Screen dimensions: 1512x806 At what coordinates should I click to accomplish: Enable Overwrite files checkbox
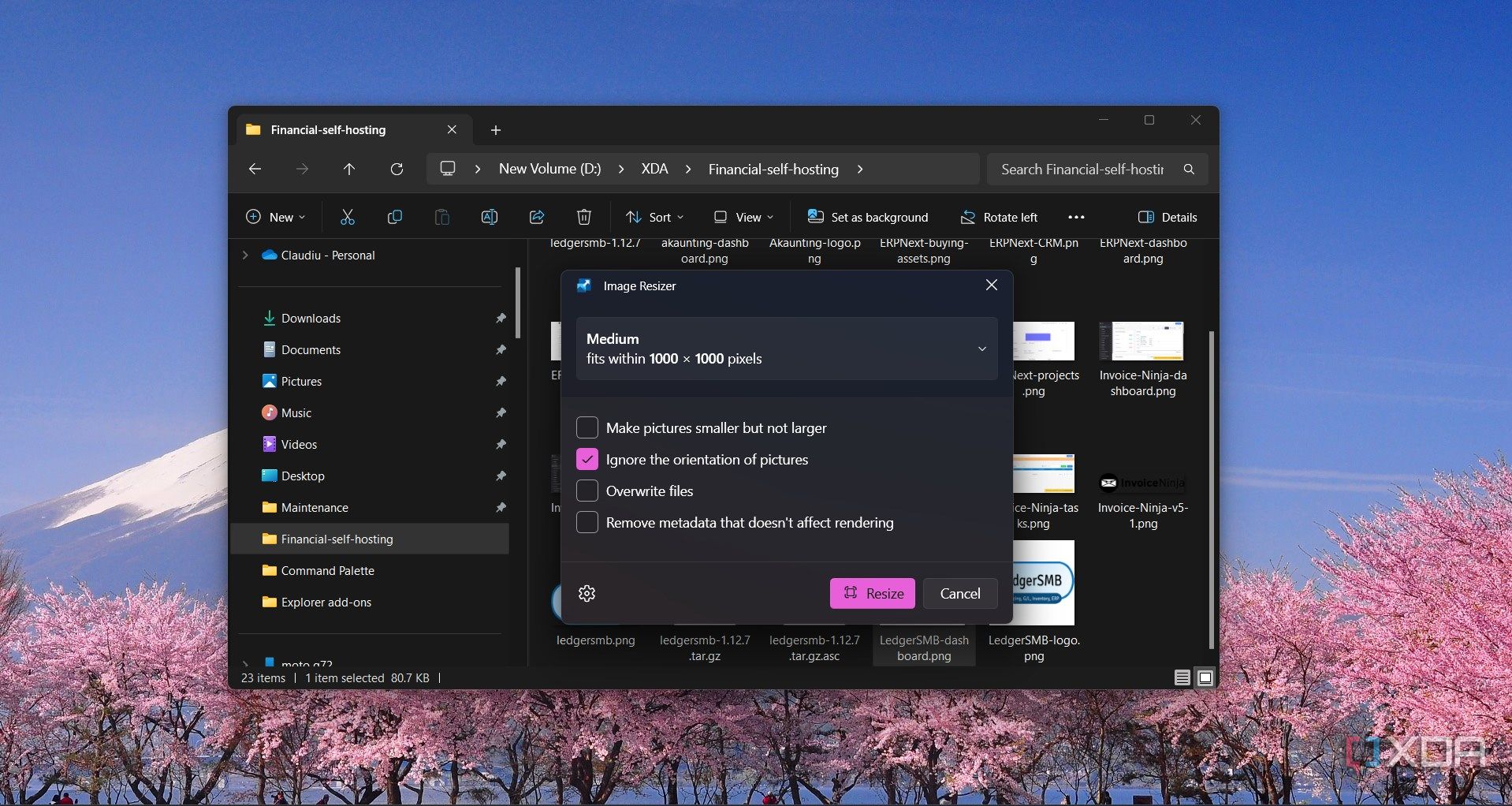587,491
